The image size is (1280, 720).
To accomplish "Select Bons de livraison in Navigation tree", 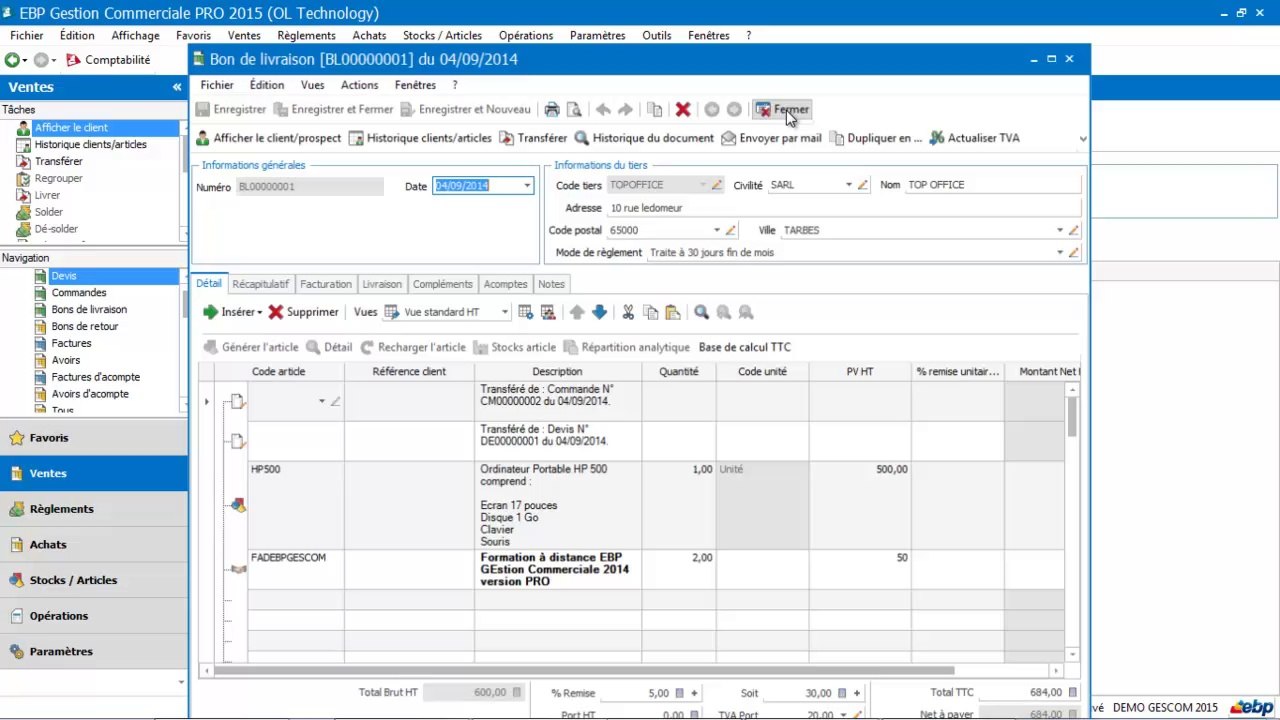I will tap(89, 310).
